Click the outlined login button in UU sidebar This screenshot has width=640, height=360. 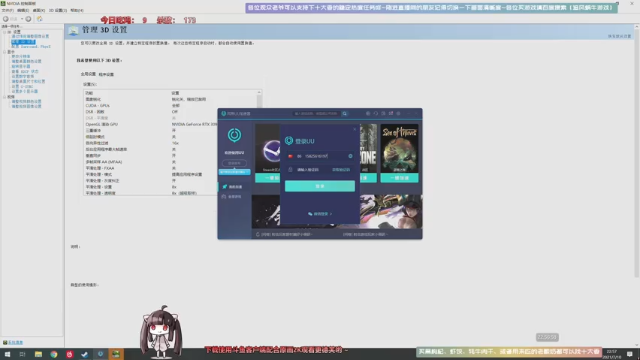(234, 163)
